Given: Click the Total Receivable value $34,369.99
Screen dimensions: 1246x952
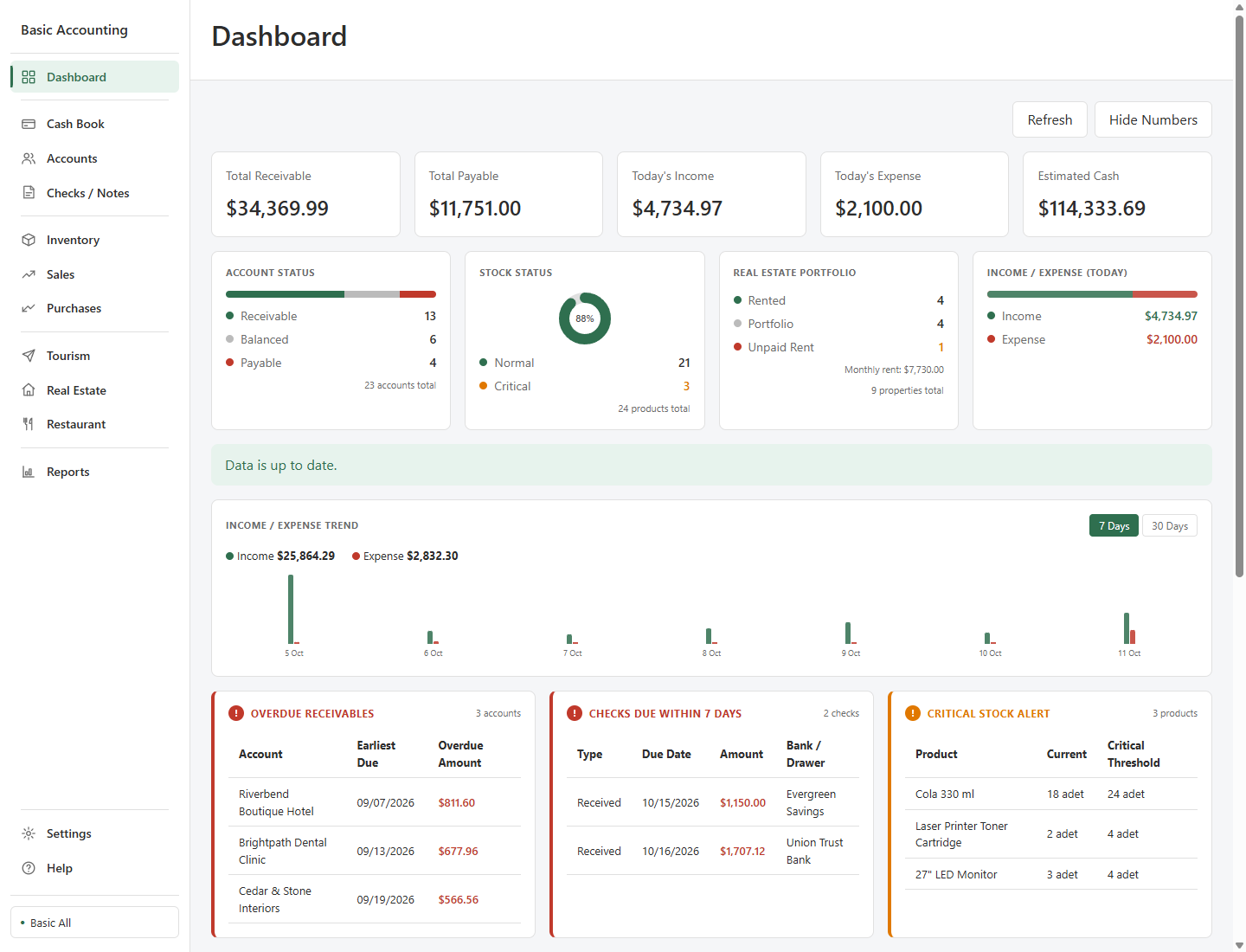Looking at the screenshot, I should (277, 209).
